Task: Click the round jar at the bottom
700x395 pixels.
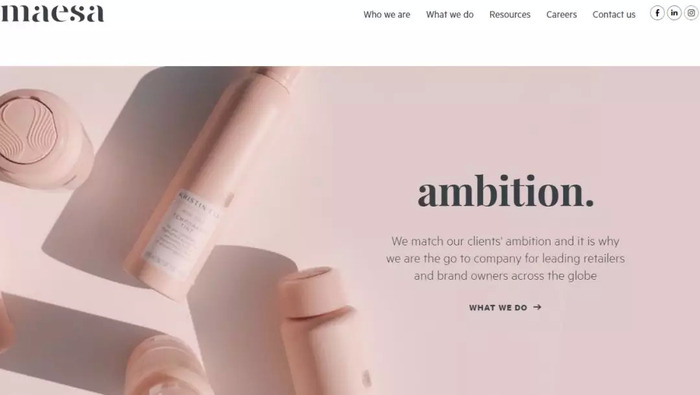Action: (167, 367)
